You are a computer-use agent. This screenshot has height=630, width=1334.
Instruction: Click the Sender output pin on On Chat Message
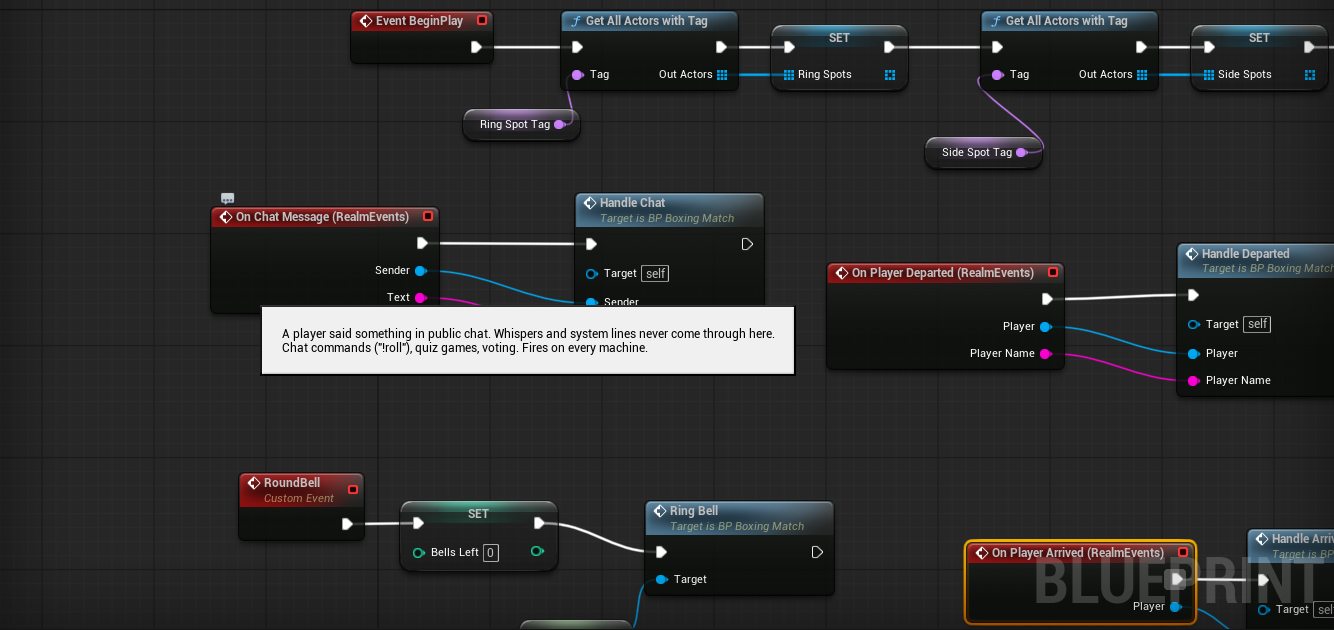(420, 271)
